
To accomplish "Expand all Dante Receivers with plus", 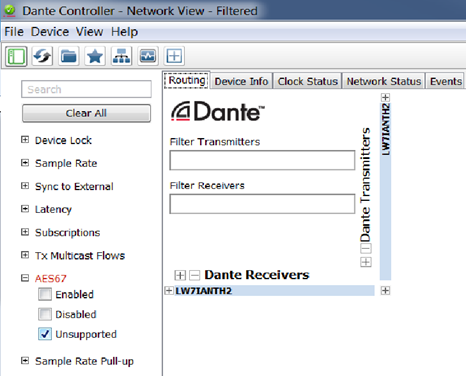I will [x=180, y=275].
